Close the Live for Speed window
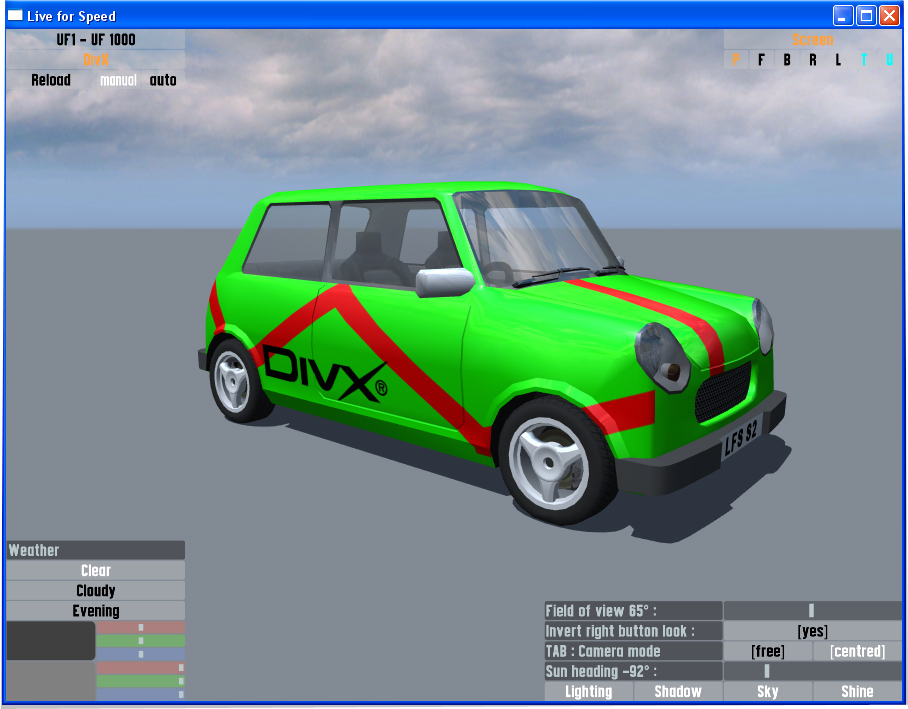Image resolution: width=908 pixels, height=709 pixels. coord(889,16)
